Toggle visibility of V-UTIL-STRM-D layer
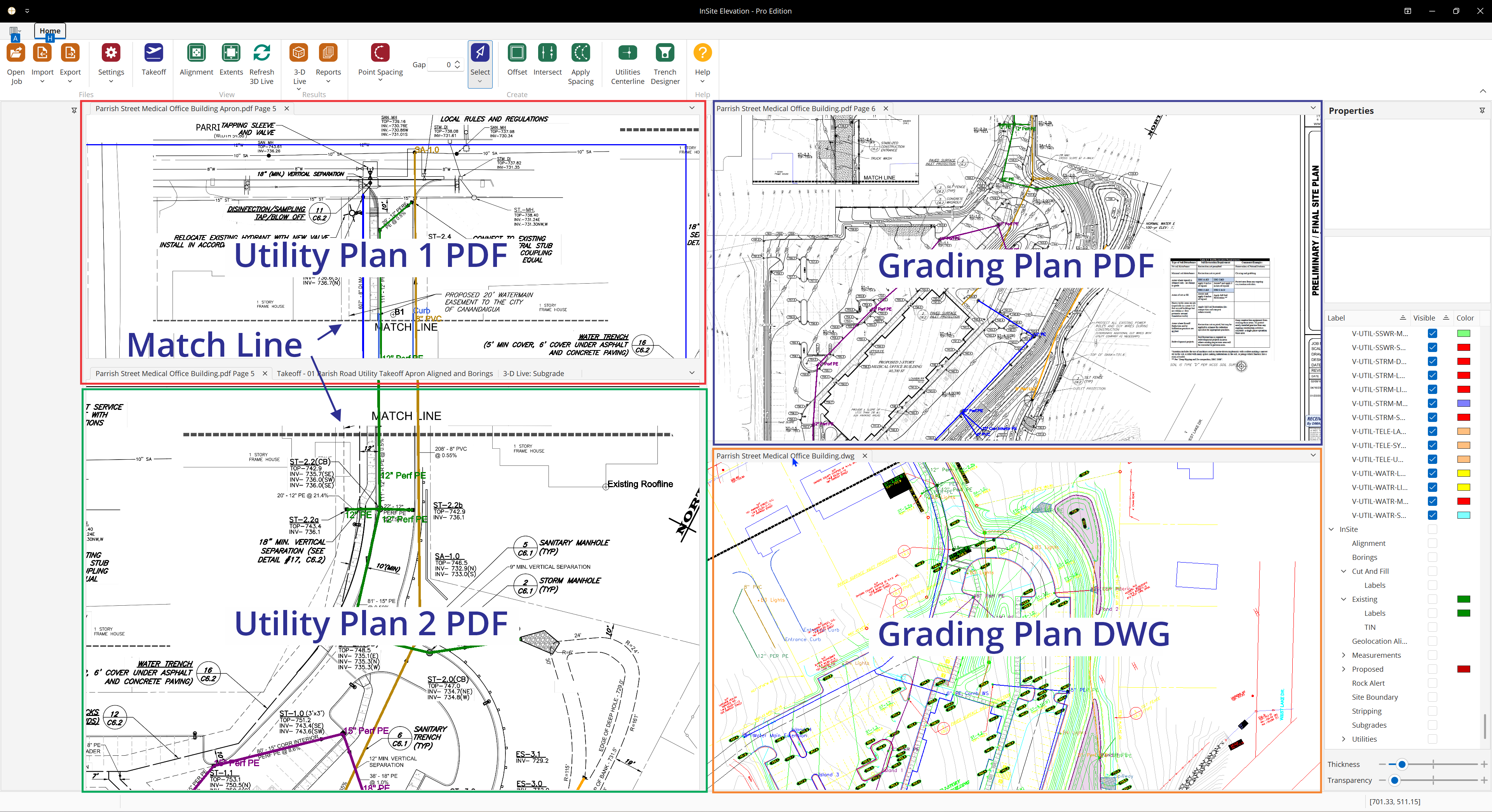 [1432, 361]
